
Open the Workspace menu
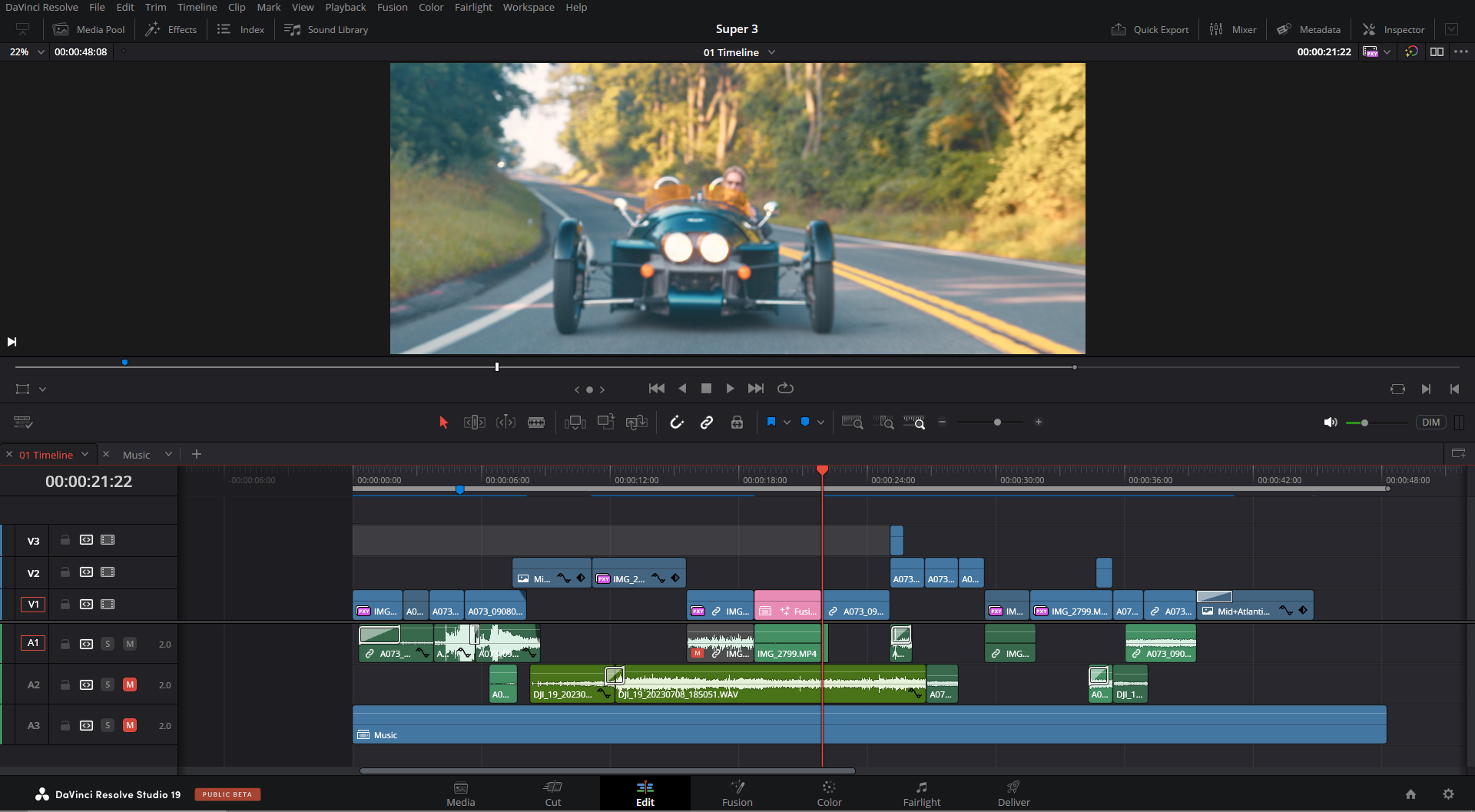click(x=529, y=7)
